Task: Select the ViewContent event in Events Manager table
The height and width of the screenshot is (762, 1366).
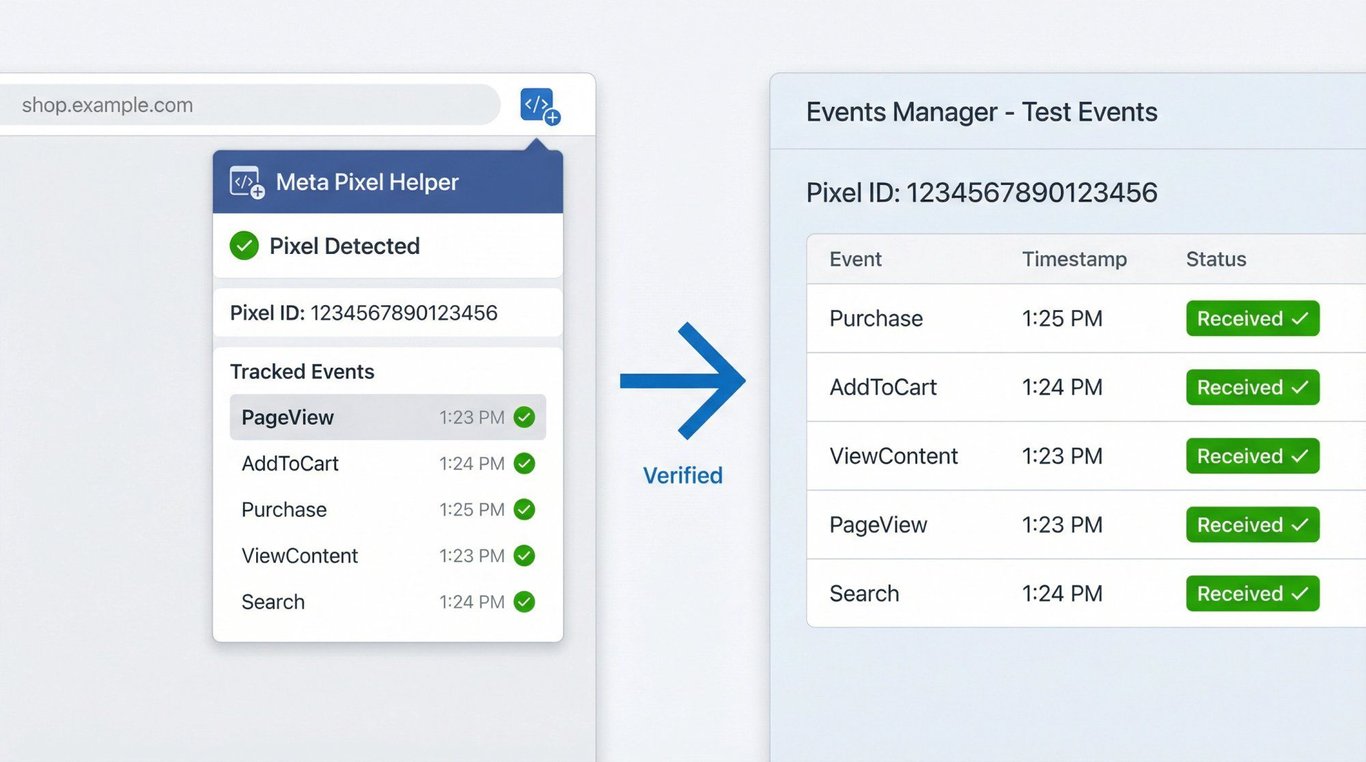Action: tap(894, 457)
